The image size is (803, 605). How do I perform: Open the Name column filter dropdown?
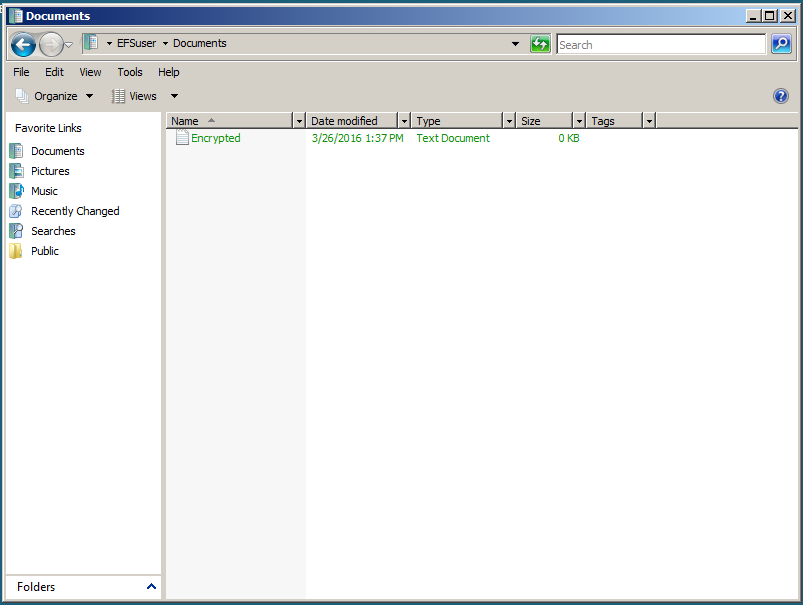coord(300,121)
